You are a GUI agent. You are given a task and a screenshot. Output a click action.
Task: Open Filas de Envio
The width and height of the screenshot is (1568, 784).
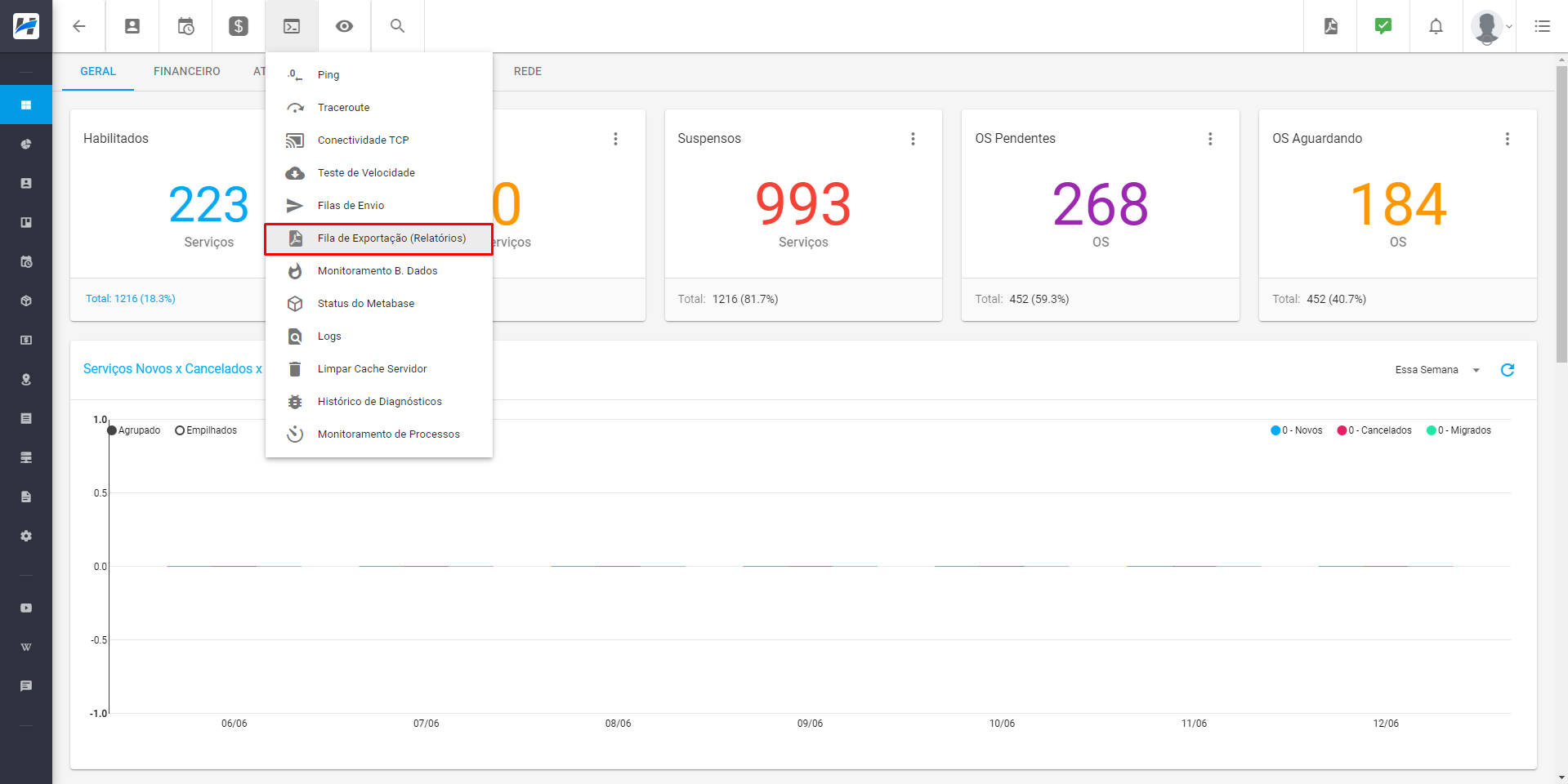tap(379, 206)
